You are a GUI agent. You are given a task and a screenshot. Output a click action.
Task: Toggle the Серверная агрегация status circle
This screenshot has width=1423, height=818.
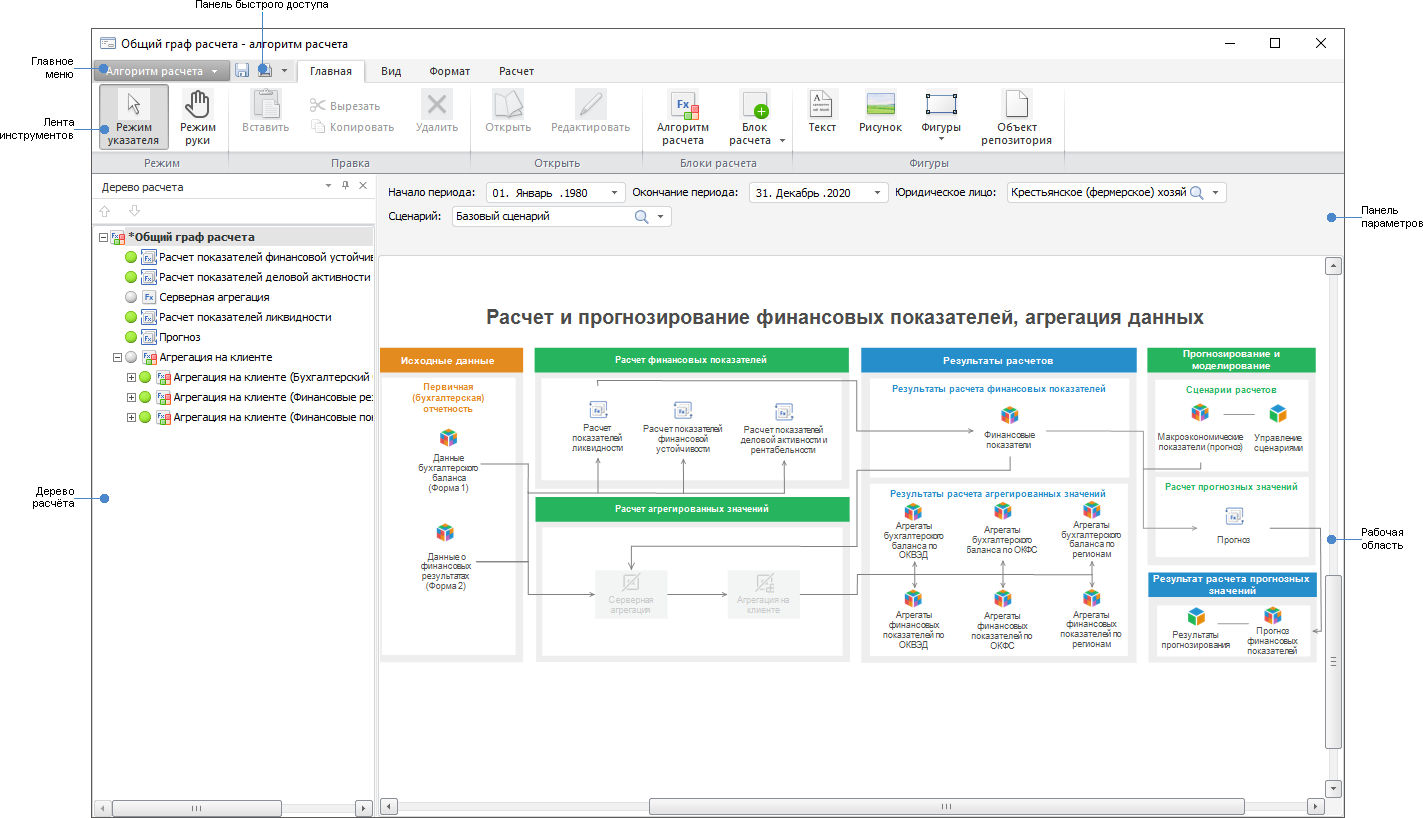(x=129, y=297)
